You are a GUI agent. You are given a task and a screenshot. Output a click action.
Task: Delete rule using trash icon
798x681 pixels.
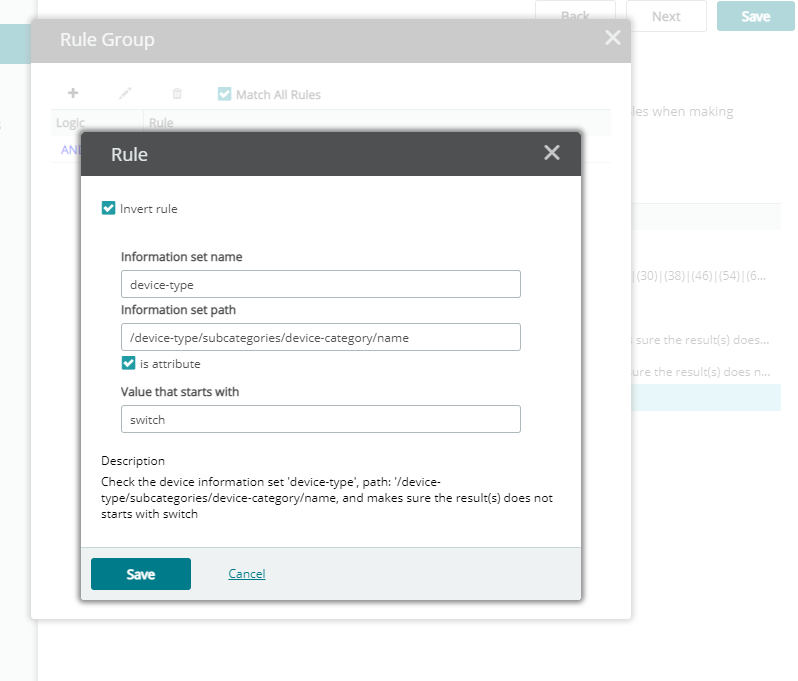coord(177,94)
